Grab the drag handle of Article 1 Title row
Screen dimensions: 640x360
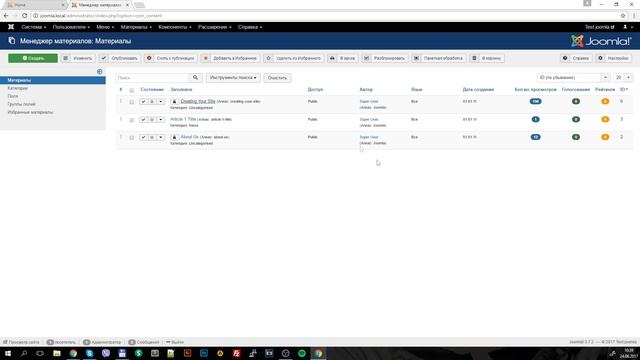pos(121,119)
